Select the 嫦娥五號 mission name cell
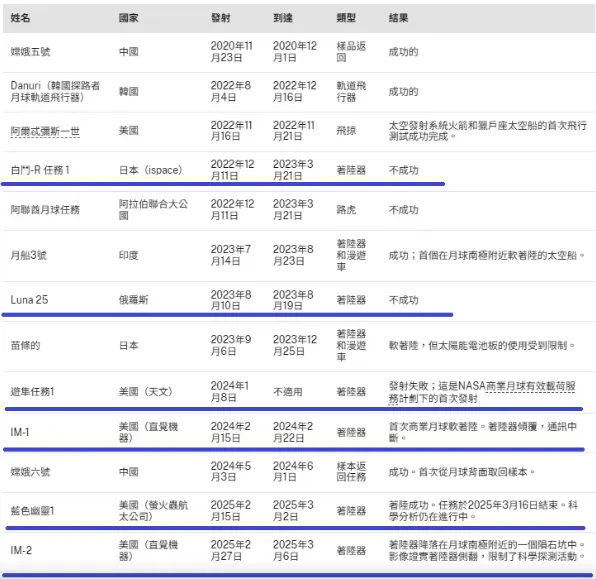The image size is (596, 579). (x=30, y=52)
